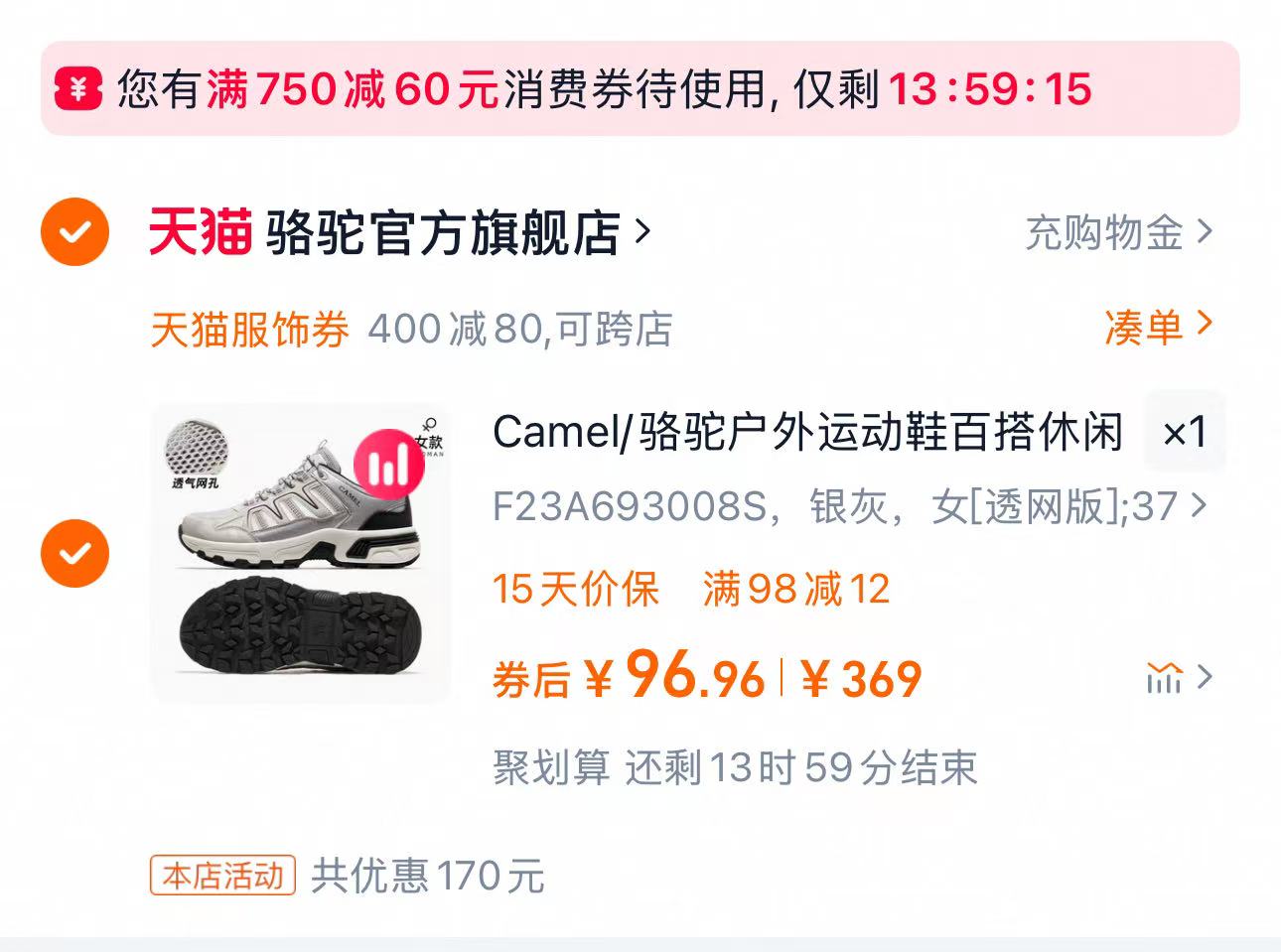The height and width of the screenshot is (952, 1281).
Task: Open the Camel/骆驼户外运动鞋 product title
Action: [x=807, y=432]
